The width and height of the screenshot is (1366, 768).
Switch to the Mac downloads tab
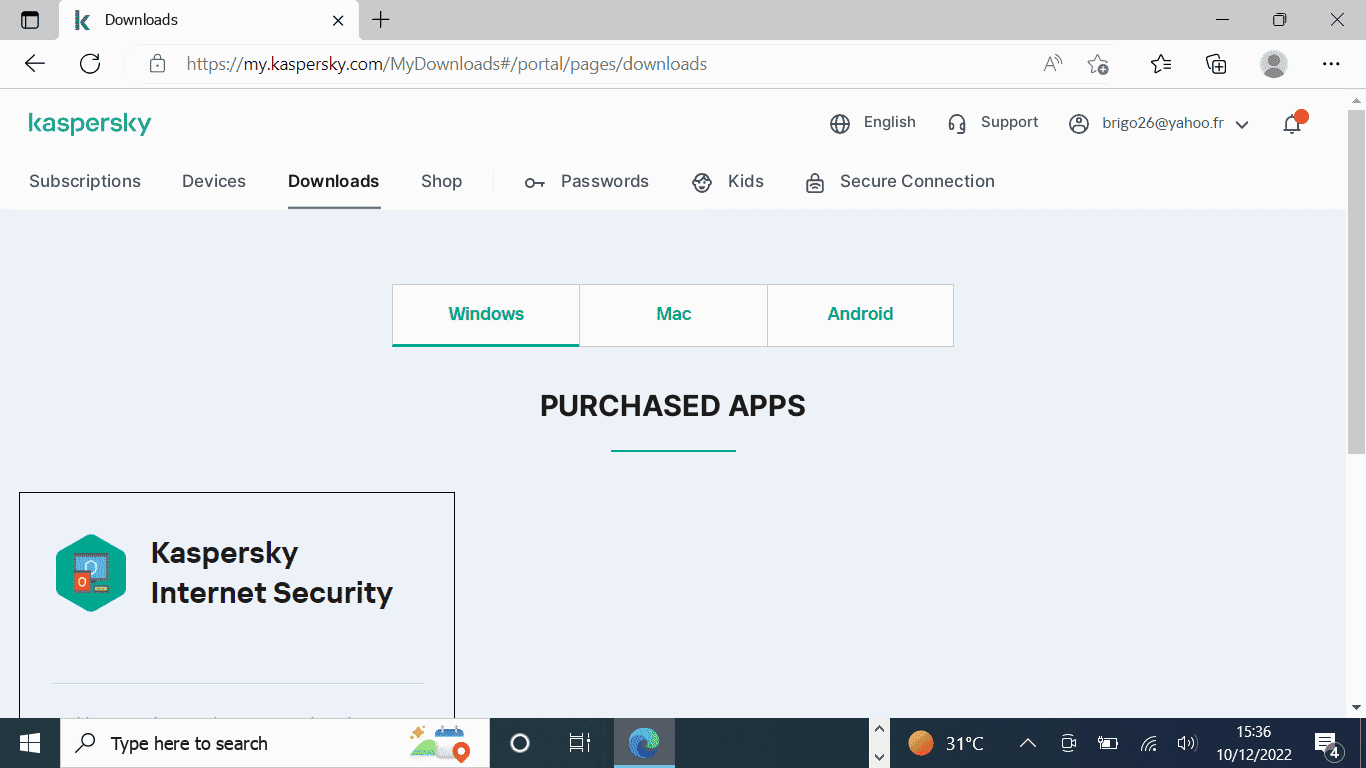pos(674,315)
